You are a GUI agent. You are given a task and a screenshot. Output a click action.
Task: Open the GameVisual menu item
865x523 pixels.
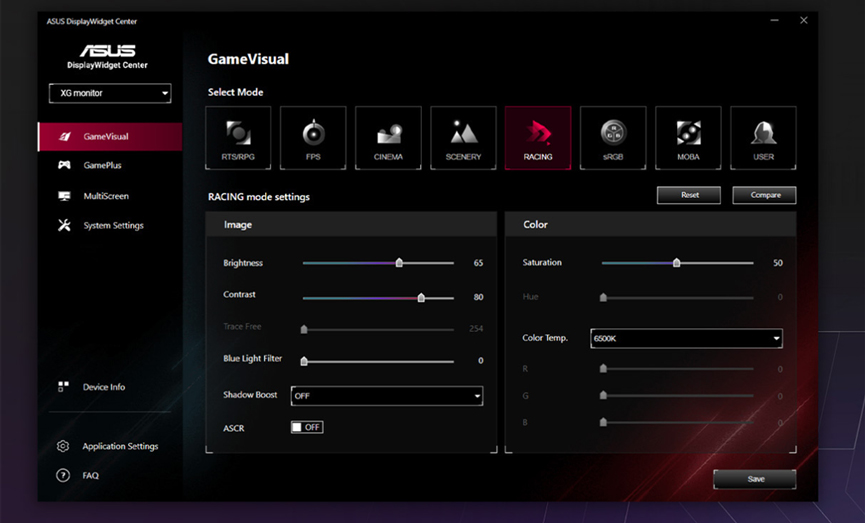(110, 136)
